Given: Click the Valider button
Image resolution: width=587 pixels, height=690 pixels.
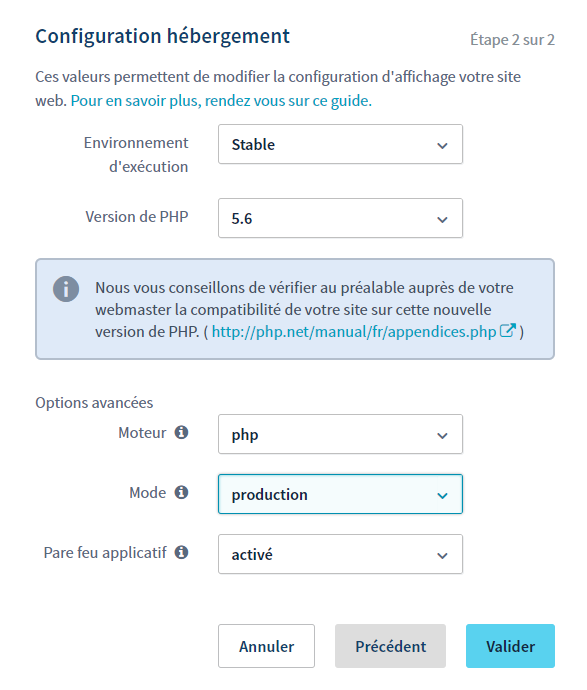Looking at the screenshot, I should click(510, 646).
